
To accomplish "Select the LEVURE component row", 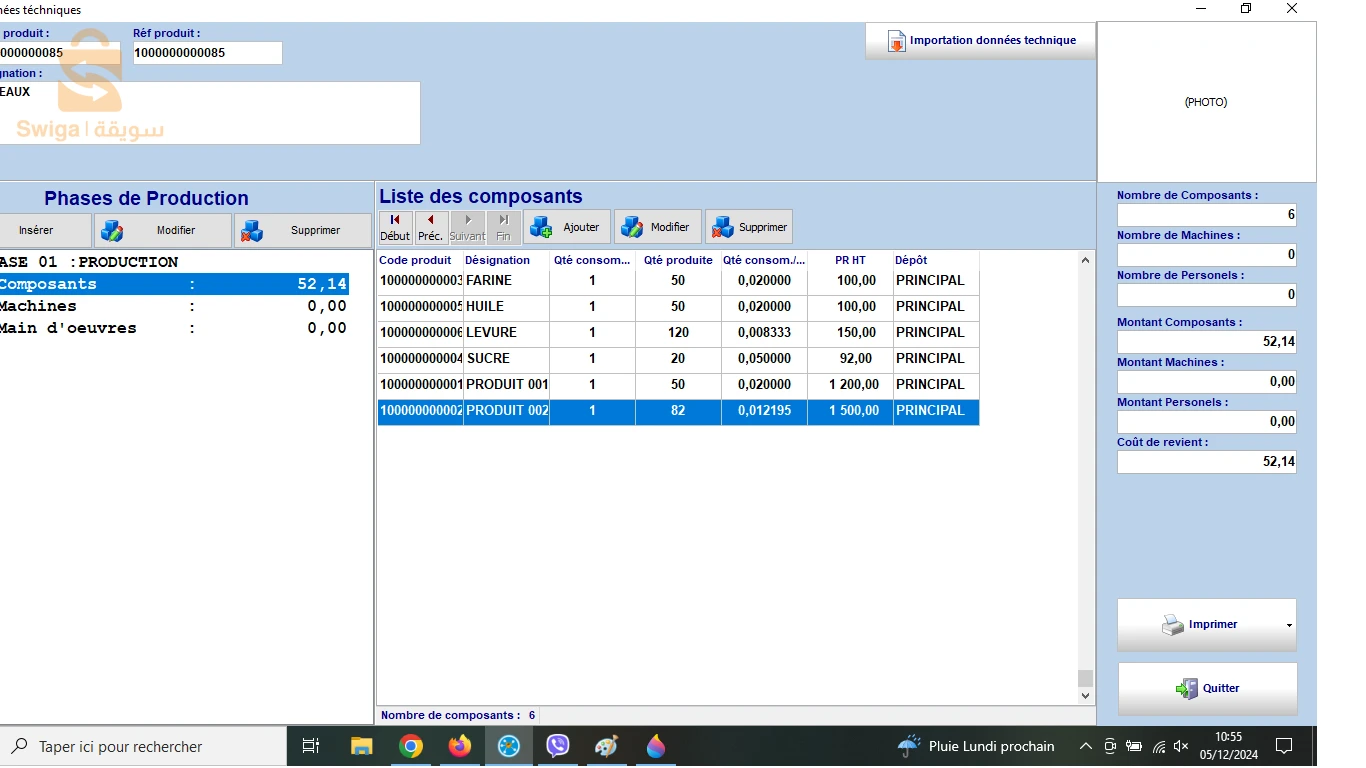I will 678,333.
